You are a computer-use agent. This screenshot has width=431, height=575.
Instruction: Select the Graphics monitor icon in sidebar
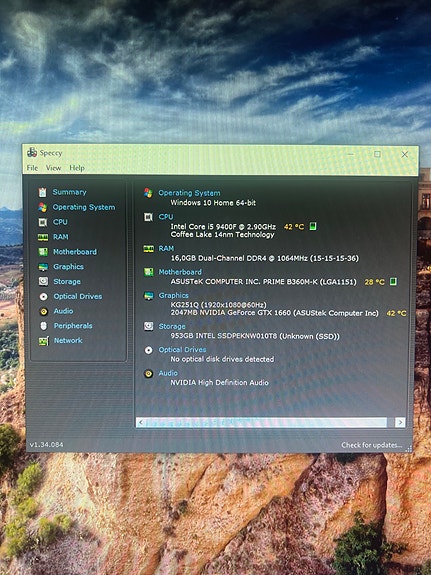(x=43, y=267)
